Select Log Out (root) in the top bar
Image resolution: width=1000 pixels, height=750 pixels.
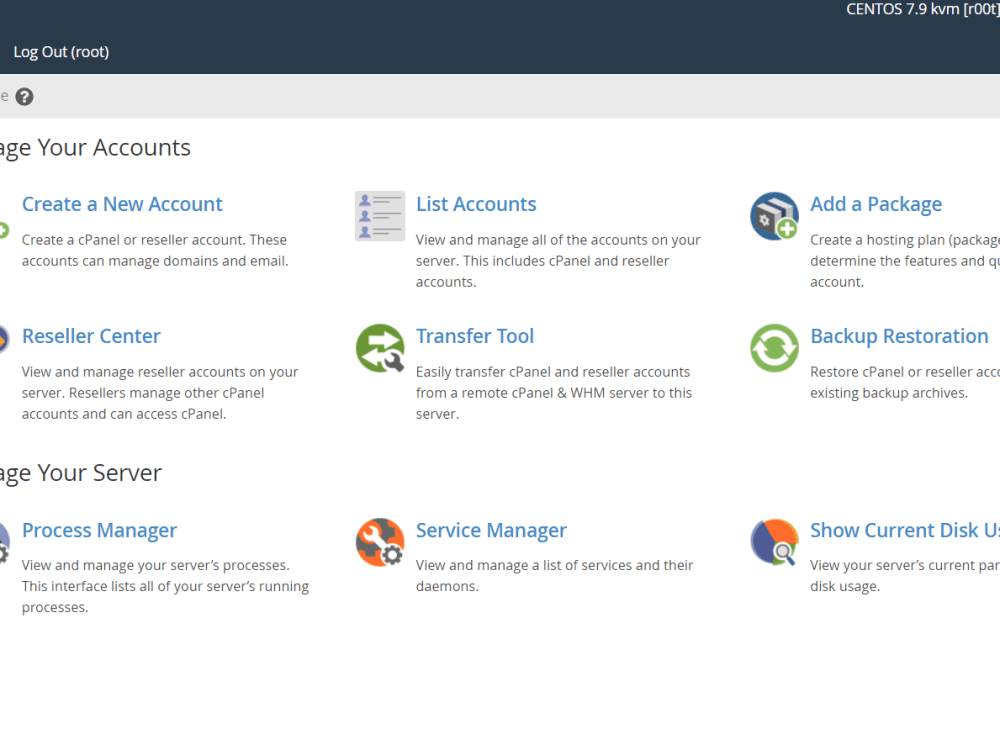[61, 51]
